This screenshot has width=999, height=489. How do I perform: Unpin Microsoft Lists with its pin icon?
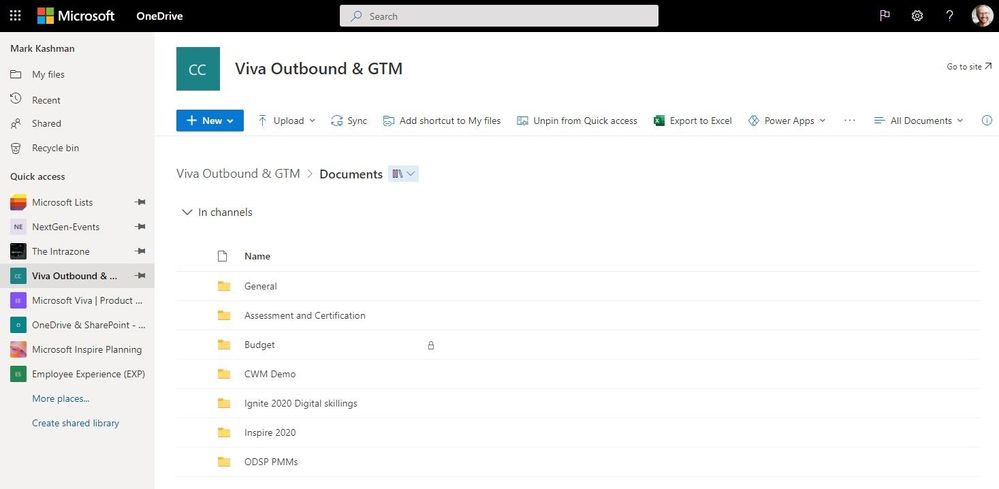click(x=140, y=202)
